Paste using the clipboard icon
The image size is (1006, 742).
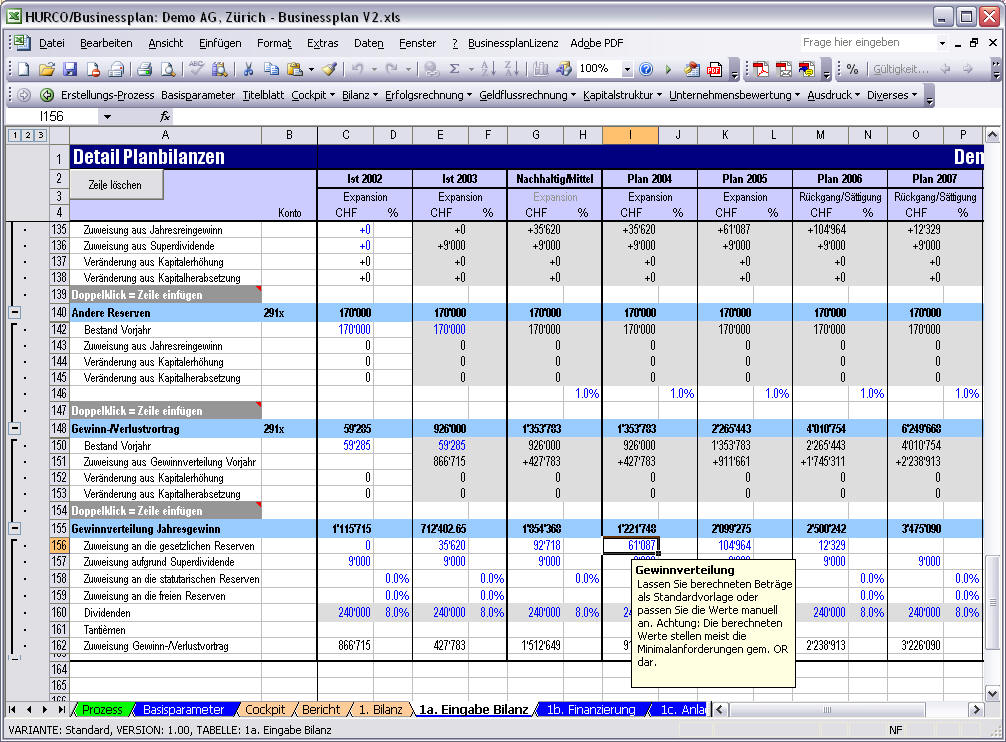click(295, 69)
